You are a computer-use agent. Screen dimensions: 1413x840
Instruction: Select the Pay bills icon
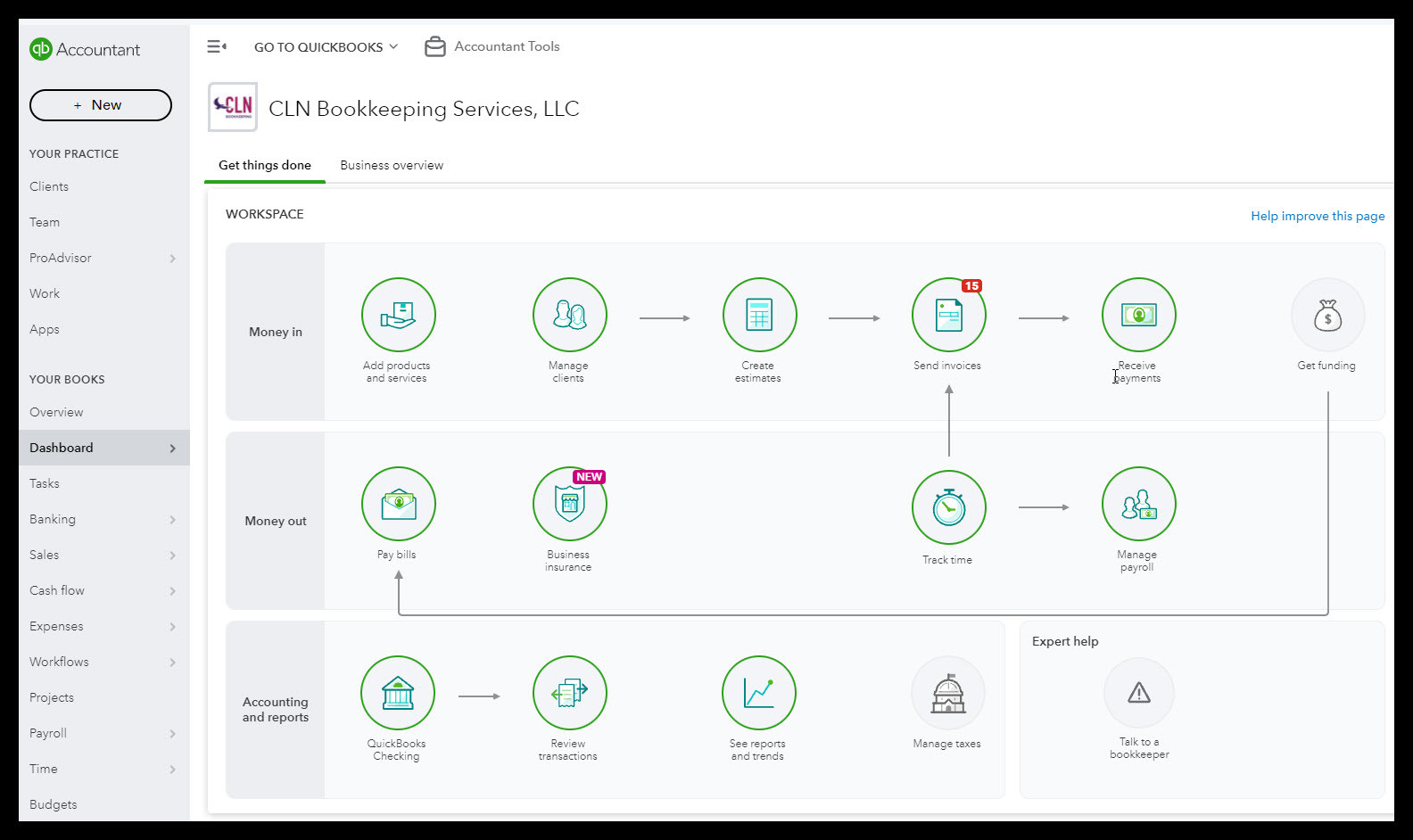click(x=398, y=505)
